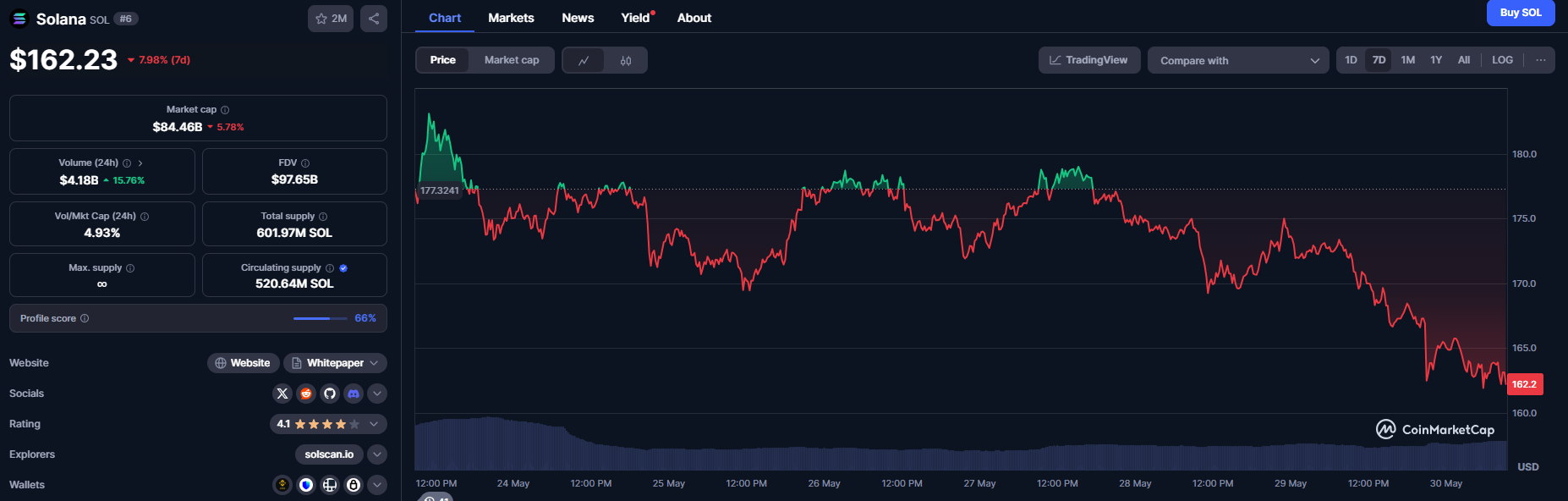Expand the 4.1 Rating details

[328, 424]
